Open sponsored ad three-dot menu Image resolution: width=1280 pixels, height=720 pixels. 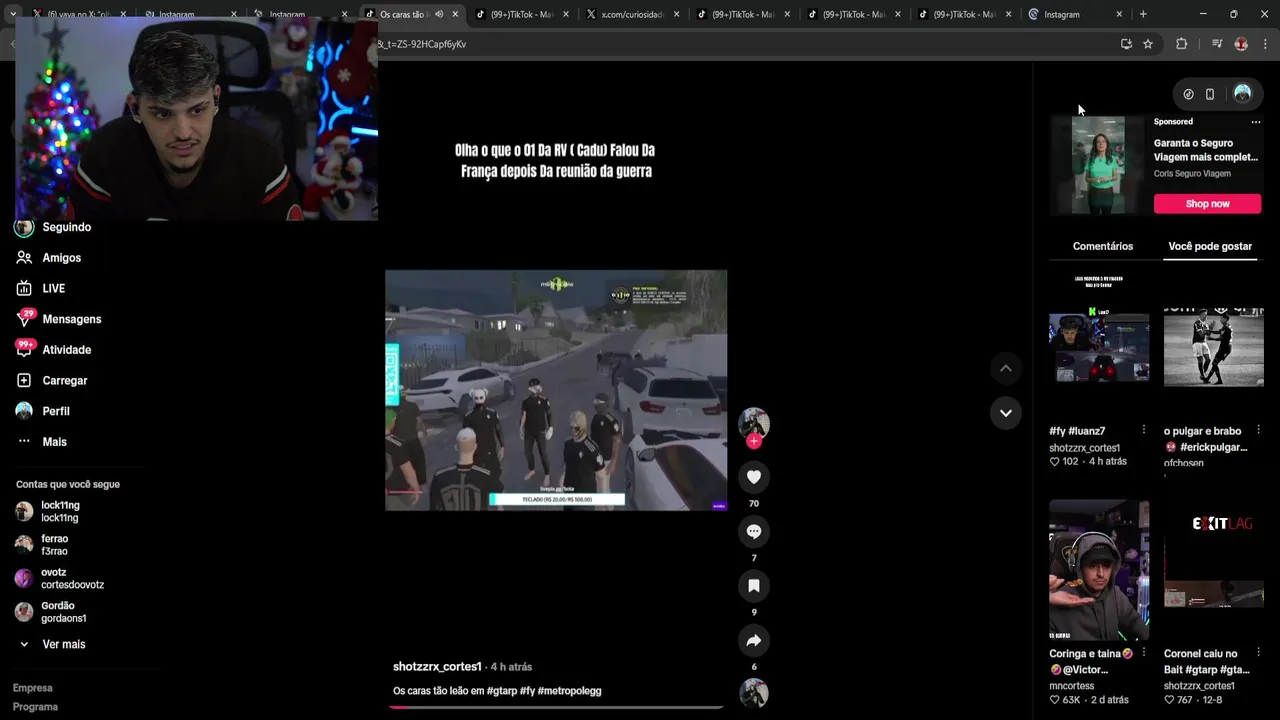(x=1256, y=122)
